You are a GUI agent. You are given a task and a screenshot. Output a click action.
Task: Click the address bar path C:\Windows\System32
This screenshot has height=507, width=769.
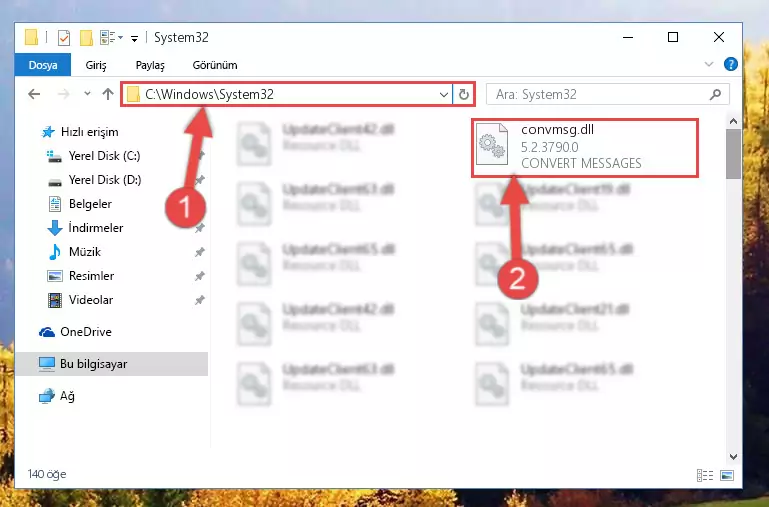209,94
